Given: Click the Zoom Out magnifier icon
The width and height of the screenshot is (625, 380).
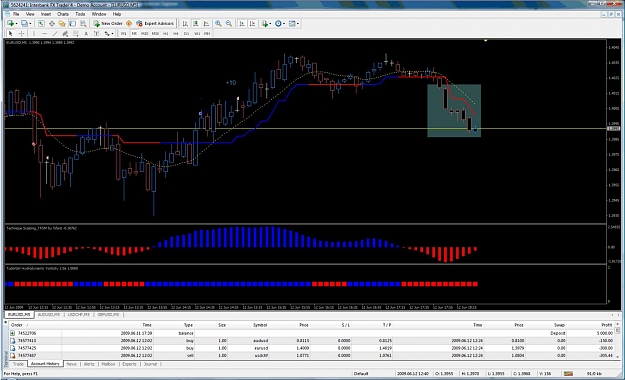Looking at the screenshot, I should (x=229, y=24).
